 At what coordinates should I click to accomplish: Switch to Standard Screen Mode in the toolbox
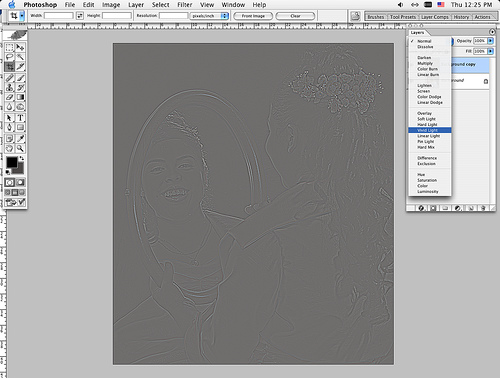click(8, 192)
